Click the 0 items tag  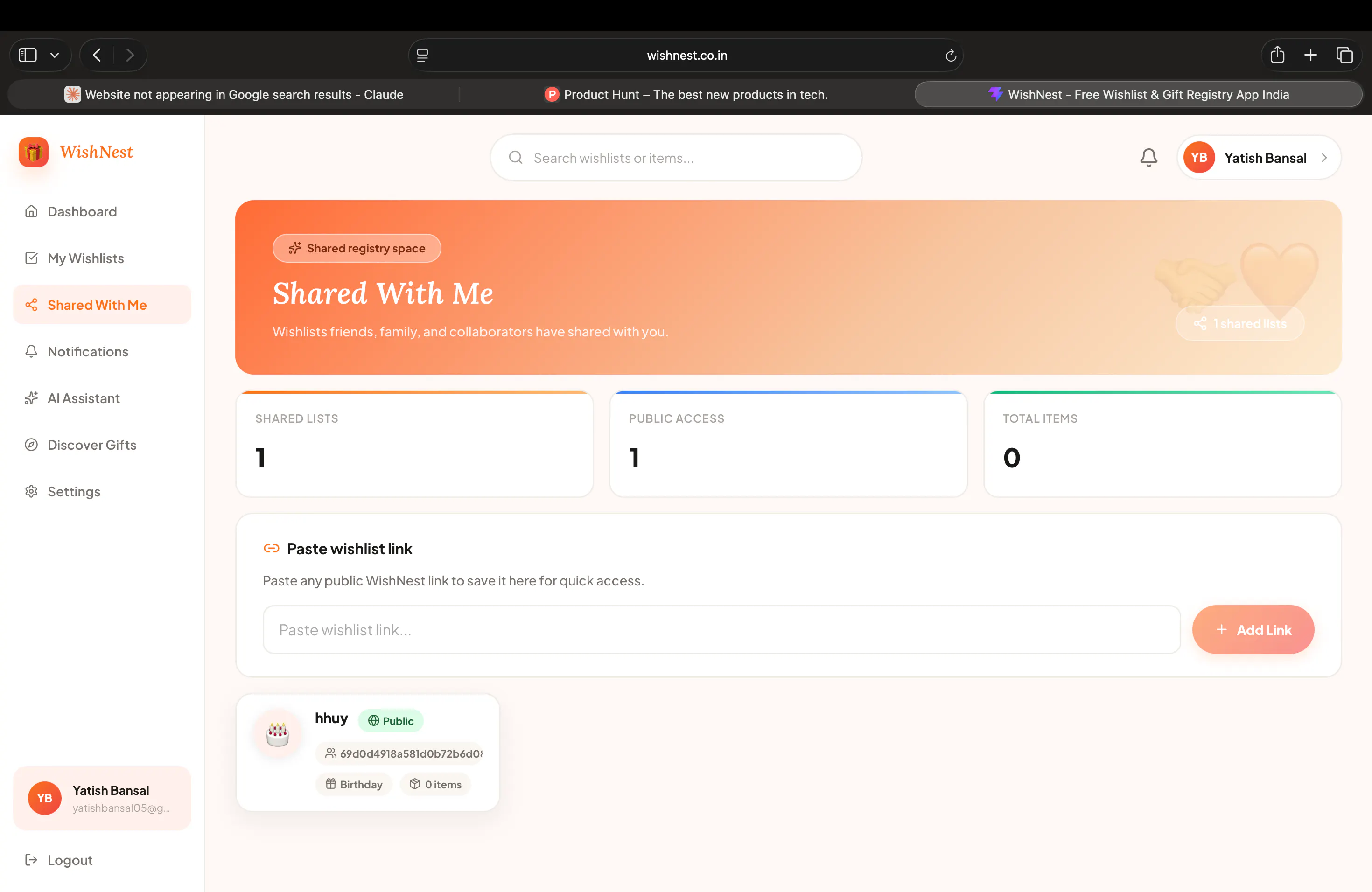coord(435,784)
